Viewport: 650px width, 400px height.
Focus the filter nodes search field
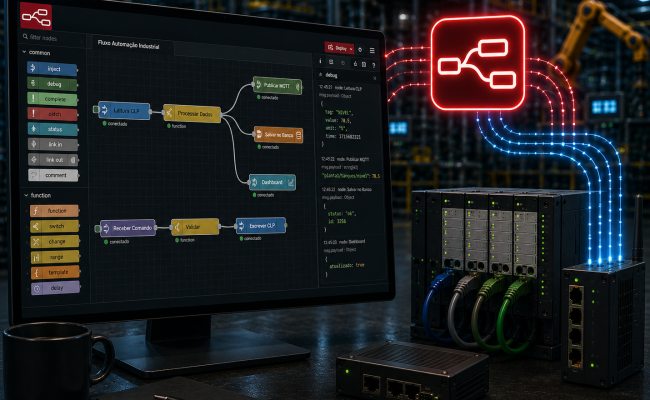pos(53,38)
